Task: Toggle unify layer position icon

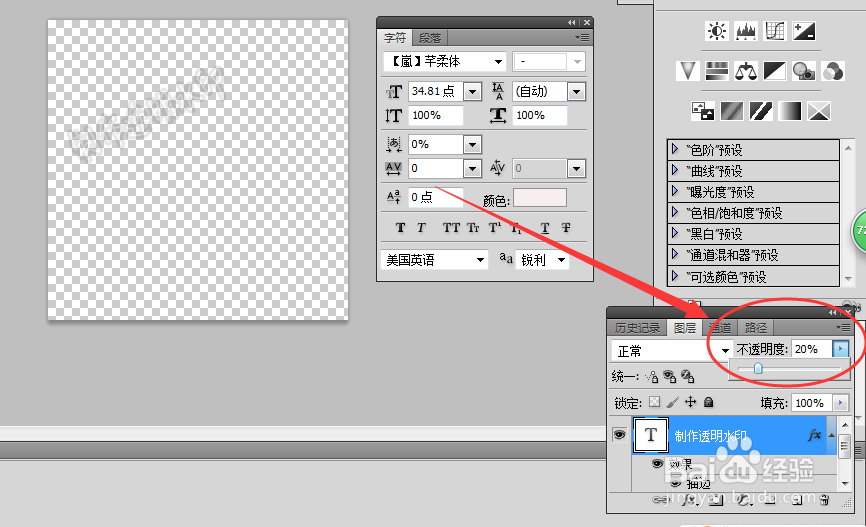Action: pos(652,377)
